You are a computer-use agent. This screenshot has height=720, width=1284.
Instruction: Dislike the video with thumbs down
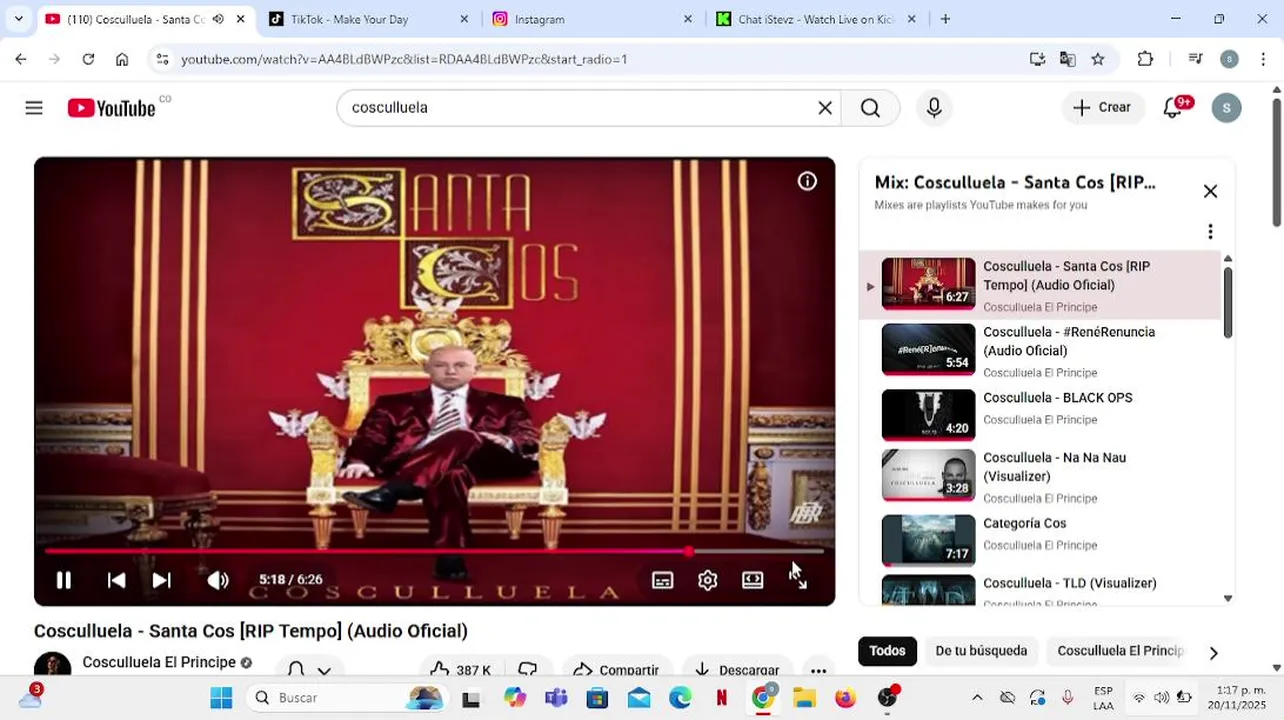528,670
